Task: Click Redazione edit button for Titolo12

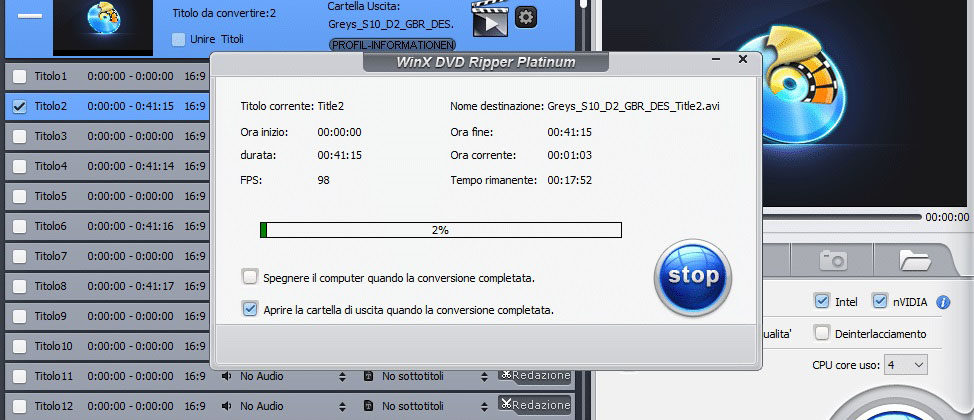Action: point(534,405)
